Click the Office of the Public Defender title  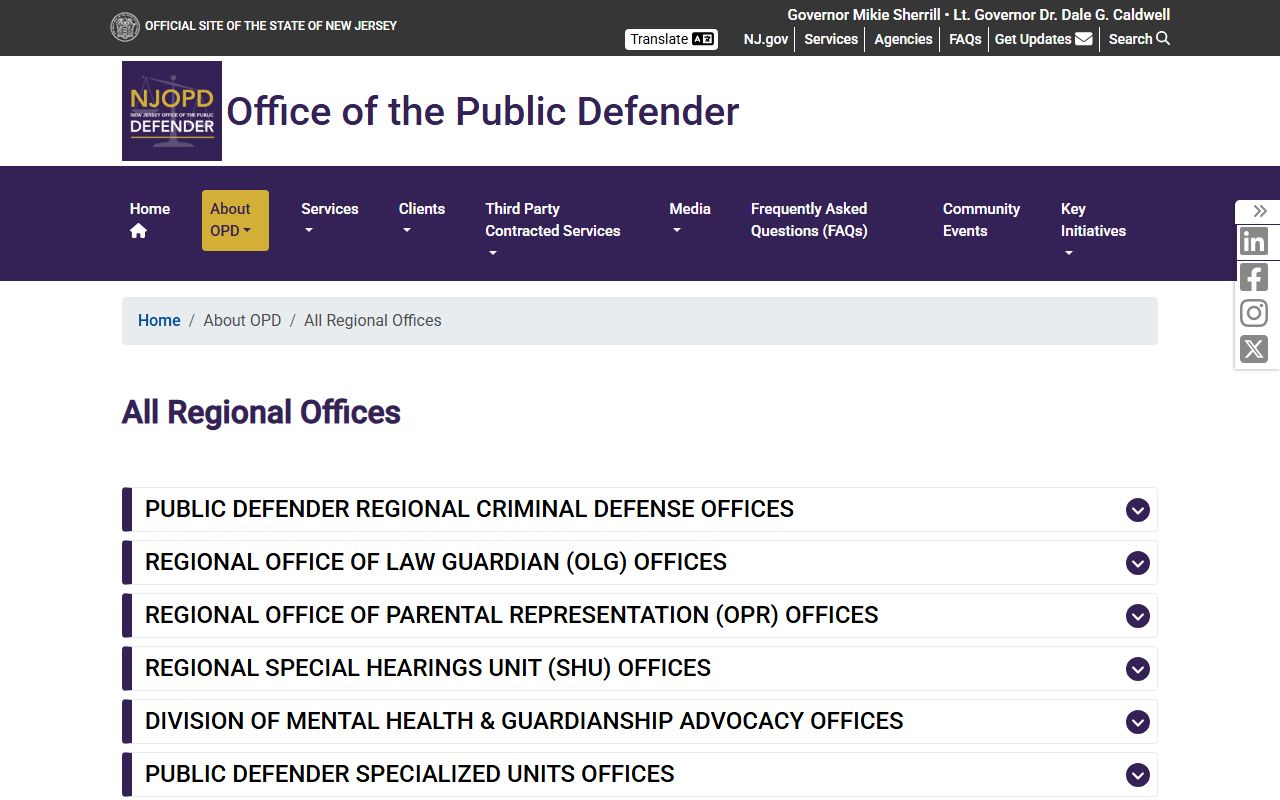483,111
